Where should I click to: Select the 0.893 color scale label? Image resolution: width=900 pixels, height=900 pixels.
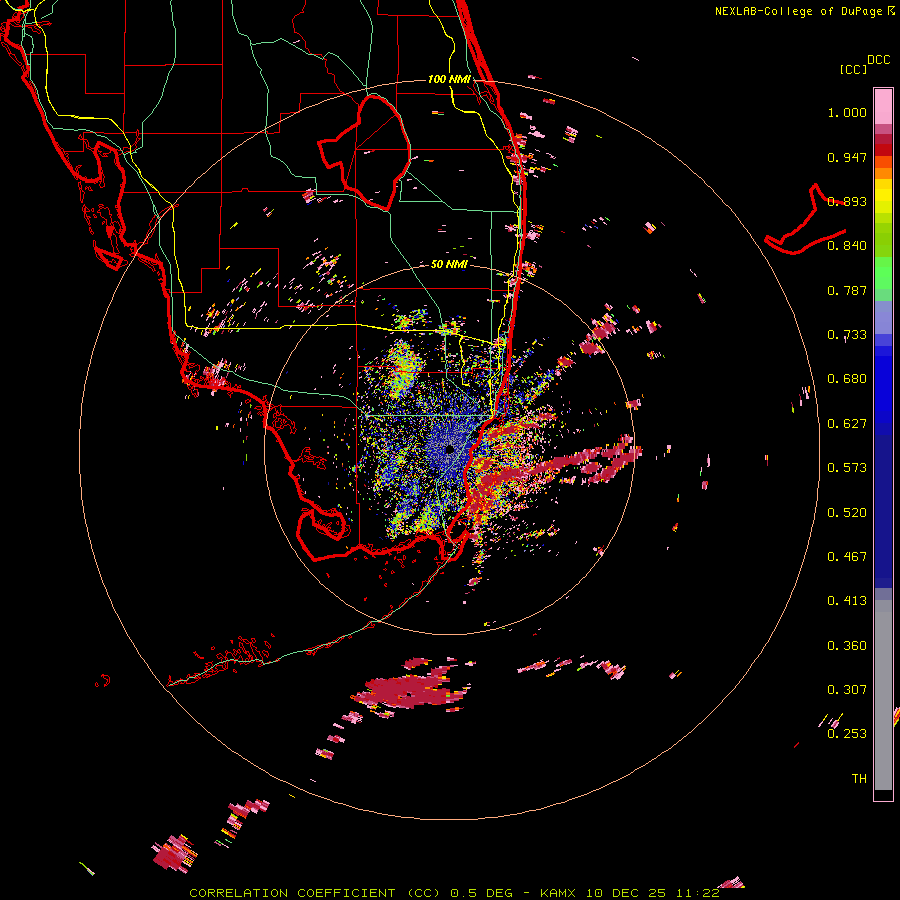point(847,201)
